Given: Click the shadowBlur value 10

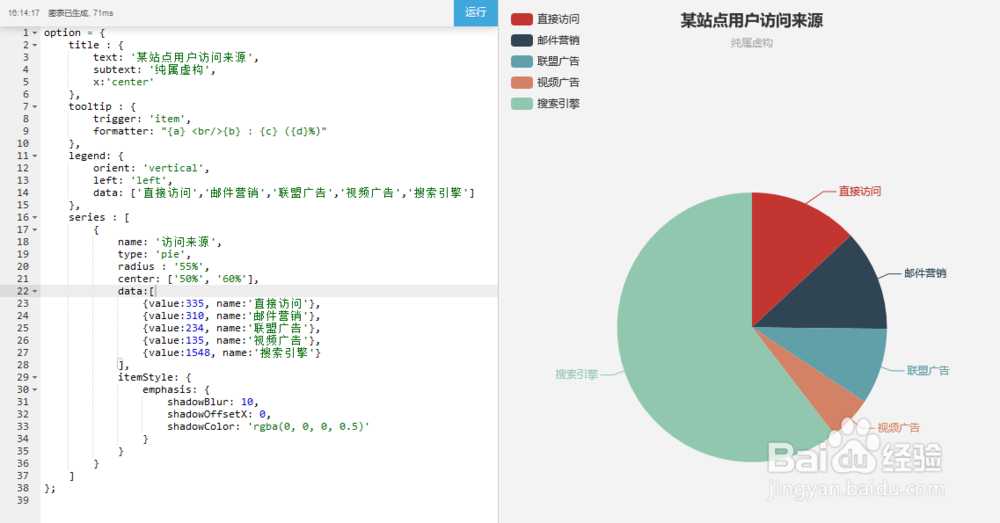Looking at the screenshot, I should 247,402.
